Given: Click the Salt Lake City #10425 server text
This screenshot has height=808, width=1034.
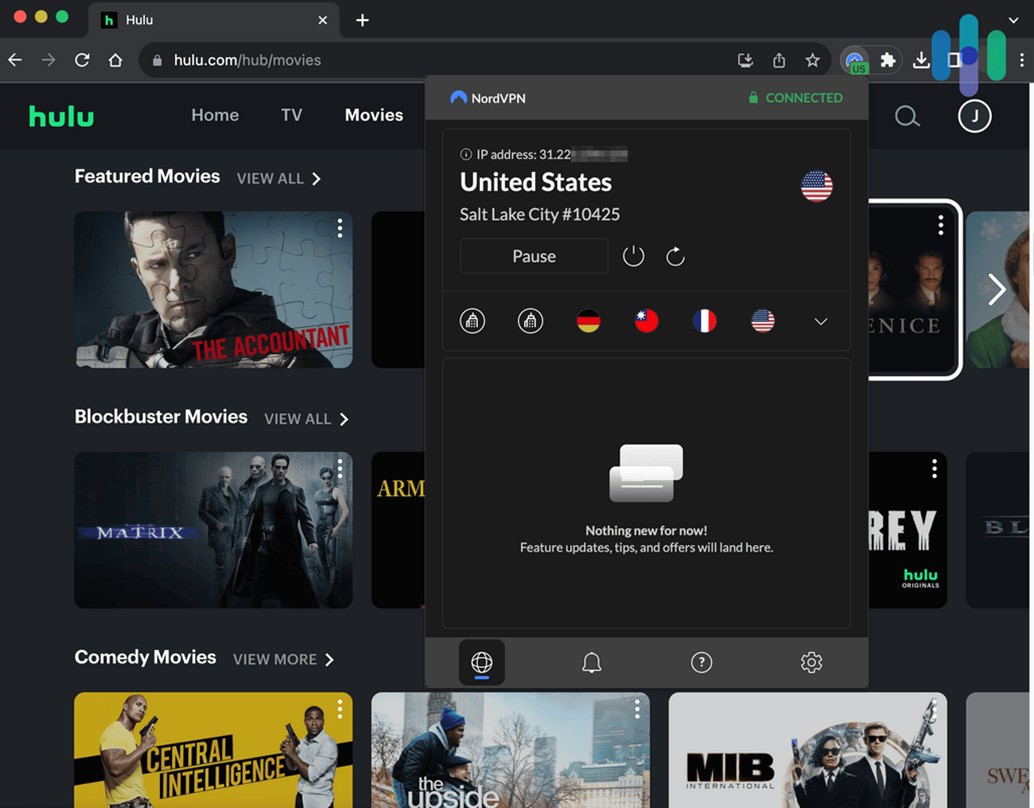Looking at the screenshot, I should 539,214.
